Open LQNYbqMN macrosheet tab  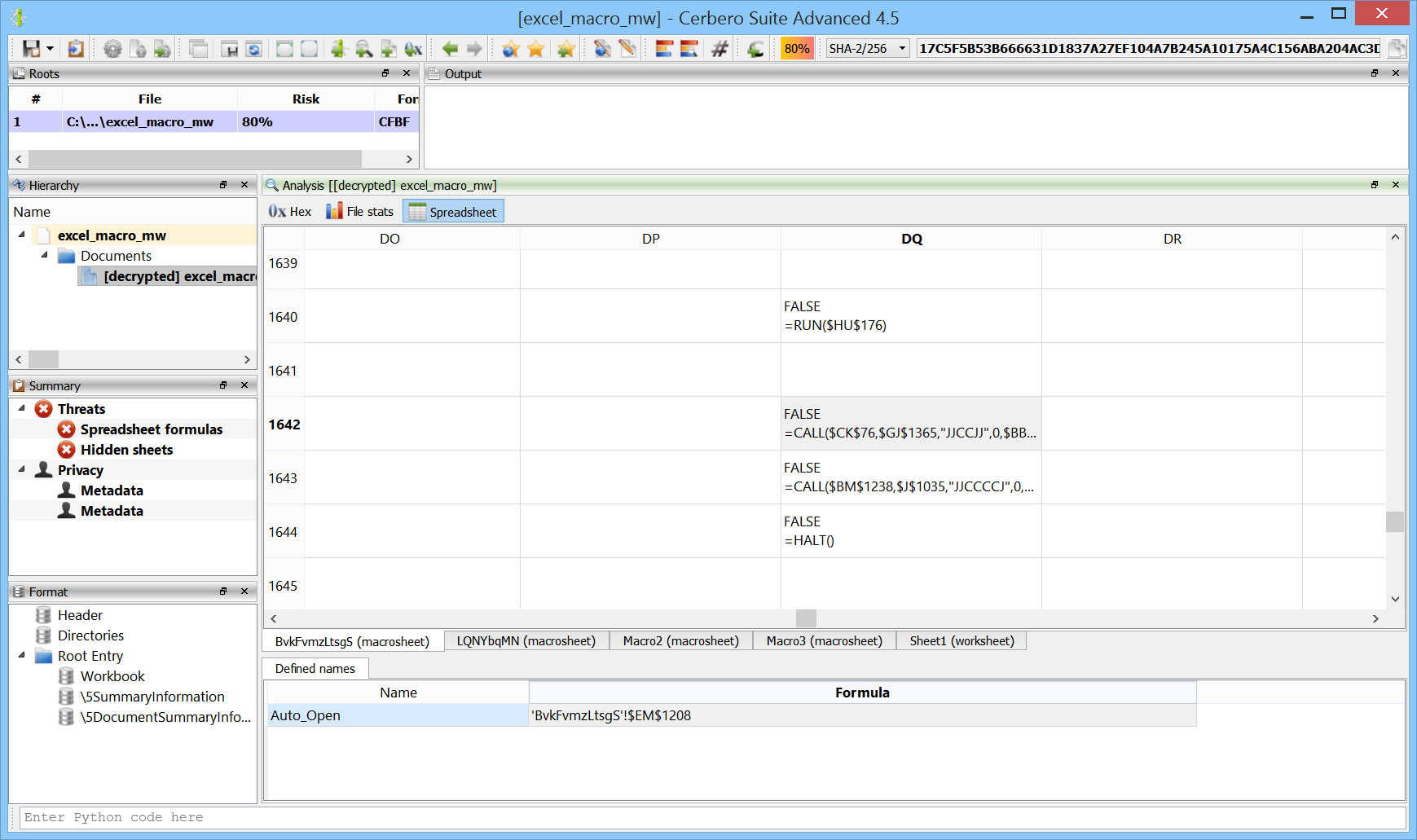(526, 641)
